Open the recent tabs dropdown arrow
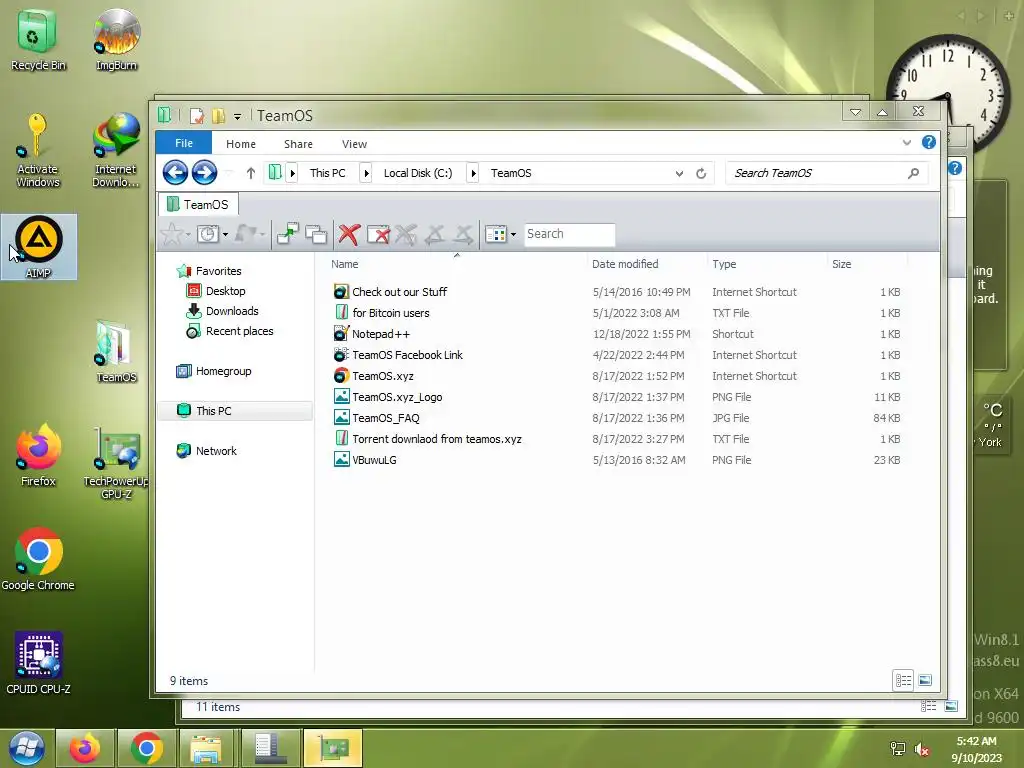Viewport: 1024px width, 768px height. coord(225,234)
